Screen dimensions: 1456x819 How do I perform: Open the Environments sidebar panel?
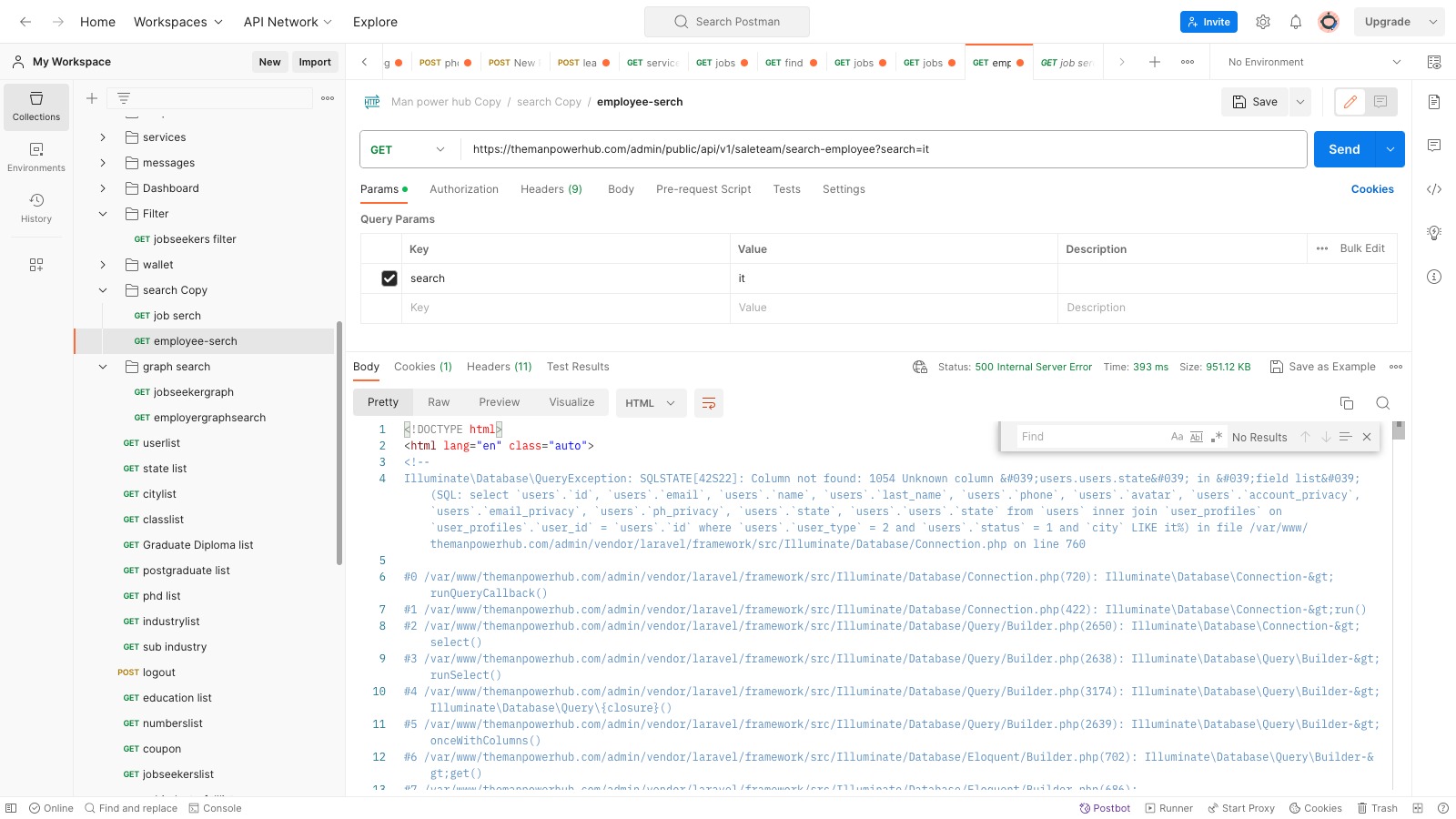(36, 157)
